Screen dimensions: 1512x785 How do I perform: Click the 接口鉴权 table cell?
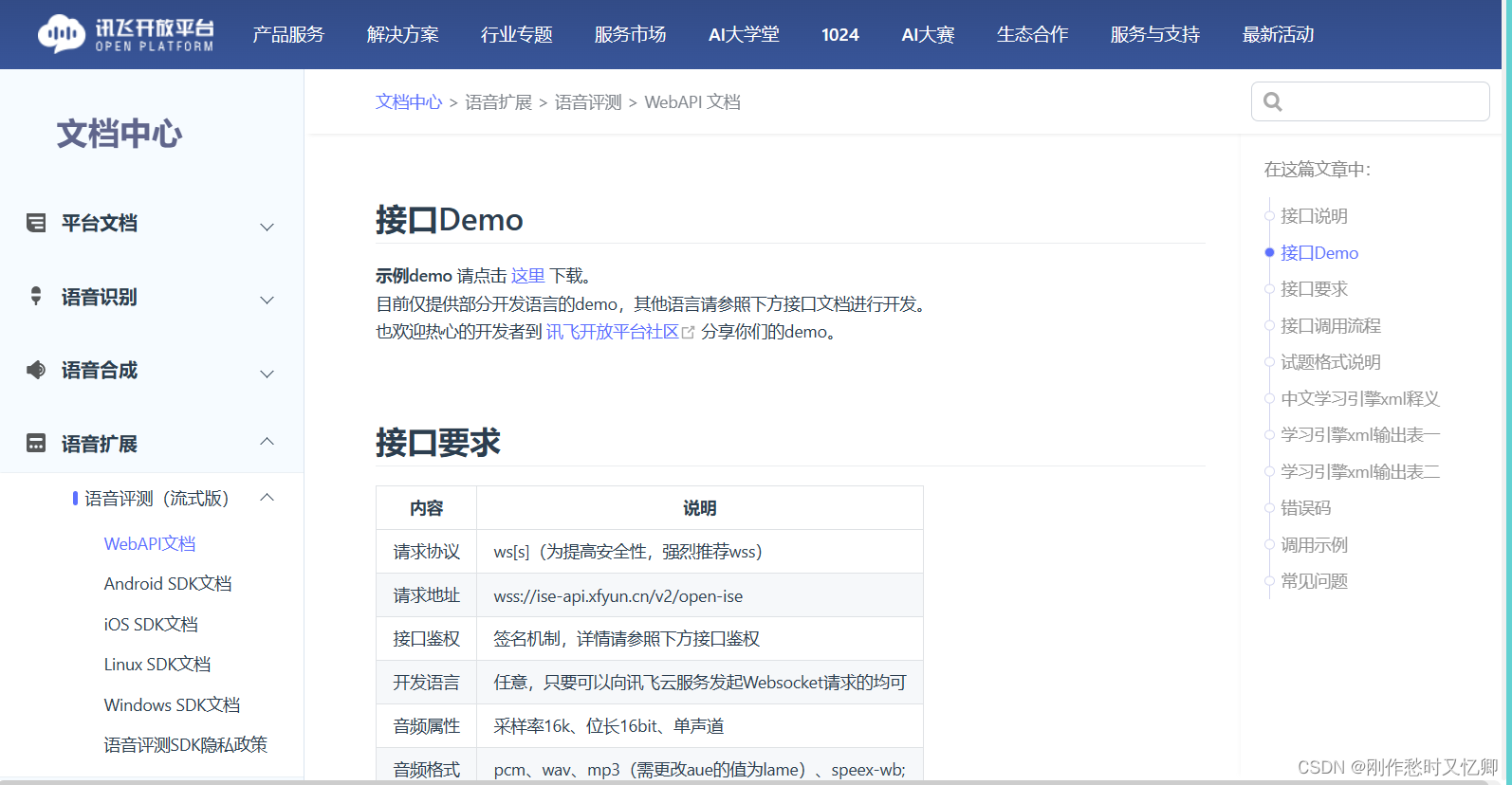(427, 639)
